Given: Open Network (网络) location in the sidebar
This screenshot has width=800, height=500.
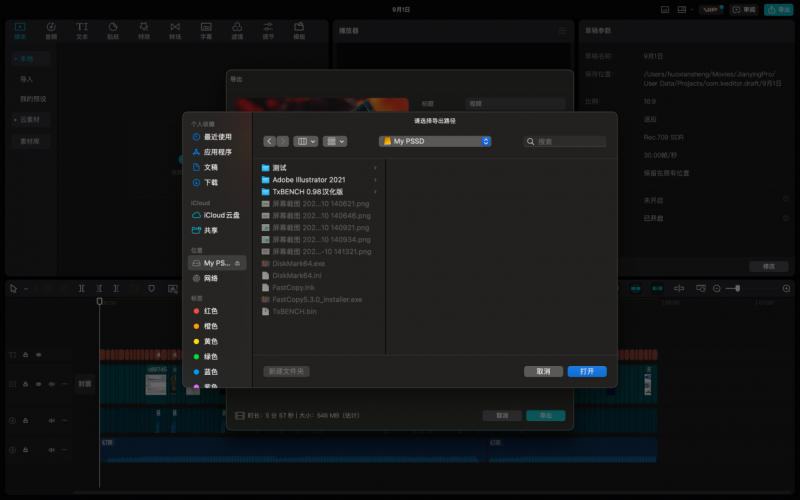Looking at the screenshot, I should (211, 278).
